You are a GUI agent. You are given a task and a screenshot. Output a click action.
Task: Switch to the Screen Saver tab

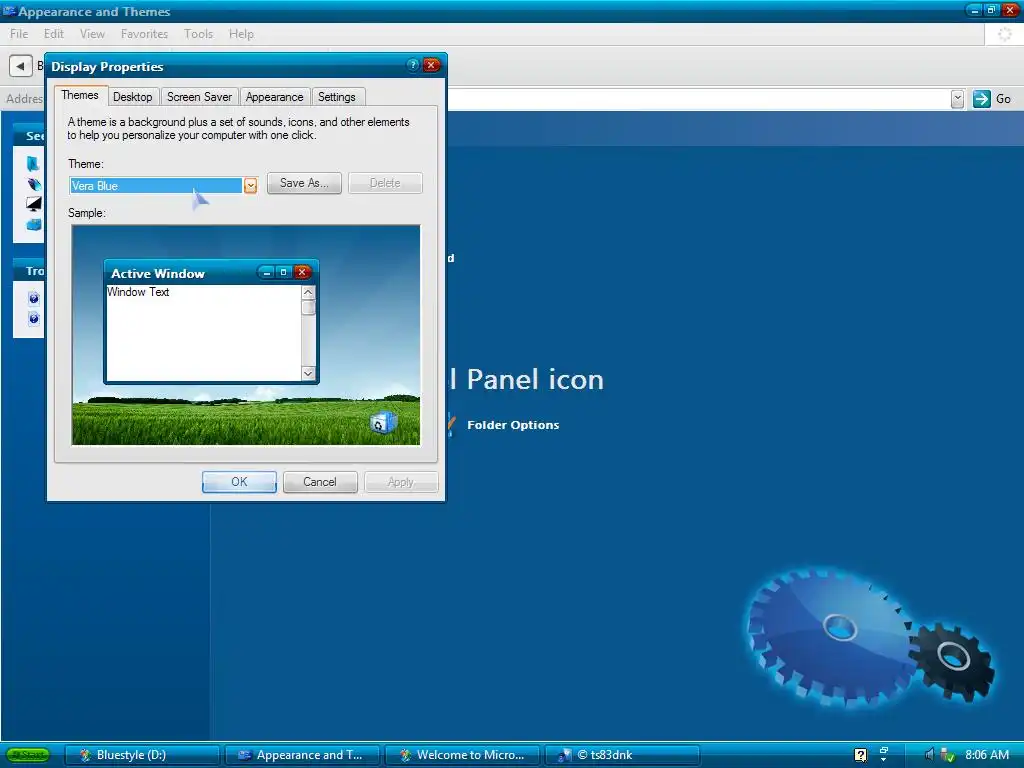point(199,97)
